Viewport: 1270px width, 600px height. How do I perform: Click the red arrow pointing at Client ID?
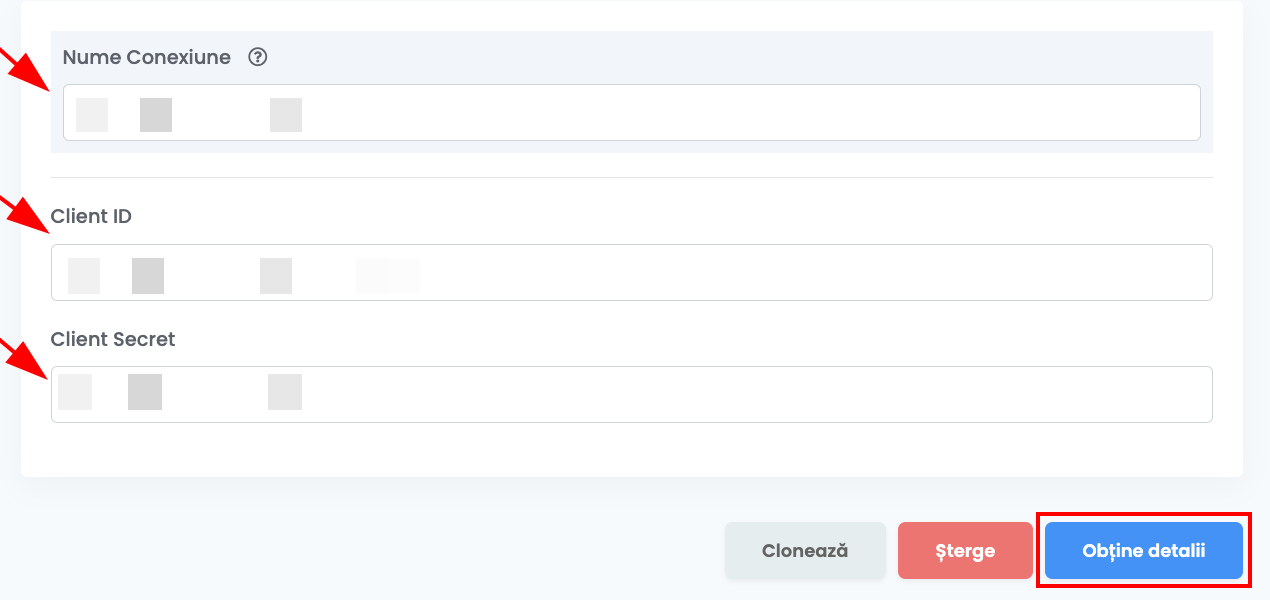[x=24, y=214]
